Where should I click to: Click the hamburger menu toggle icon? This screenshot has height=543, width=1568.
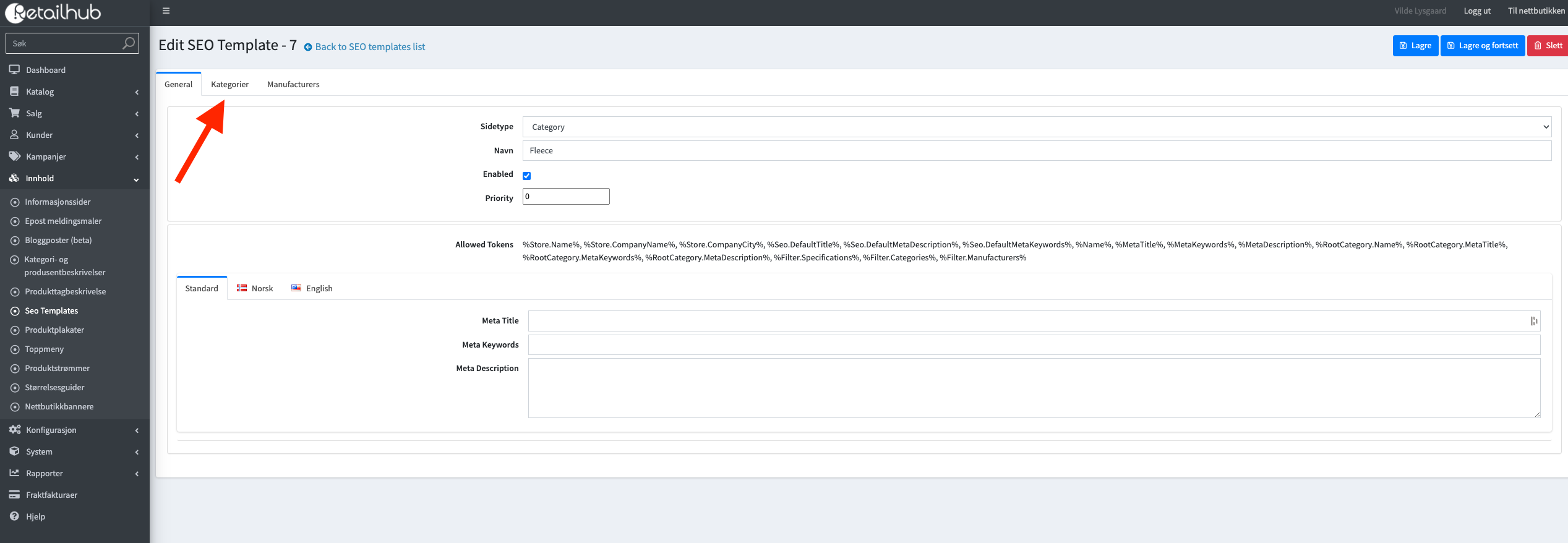pyautogui.click(x=166, y=11)
